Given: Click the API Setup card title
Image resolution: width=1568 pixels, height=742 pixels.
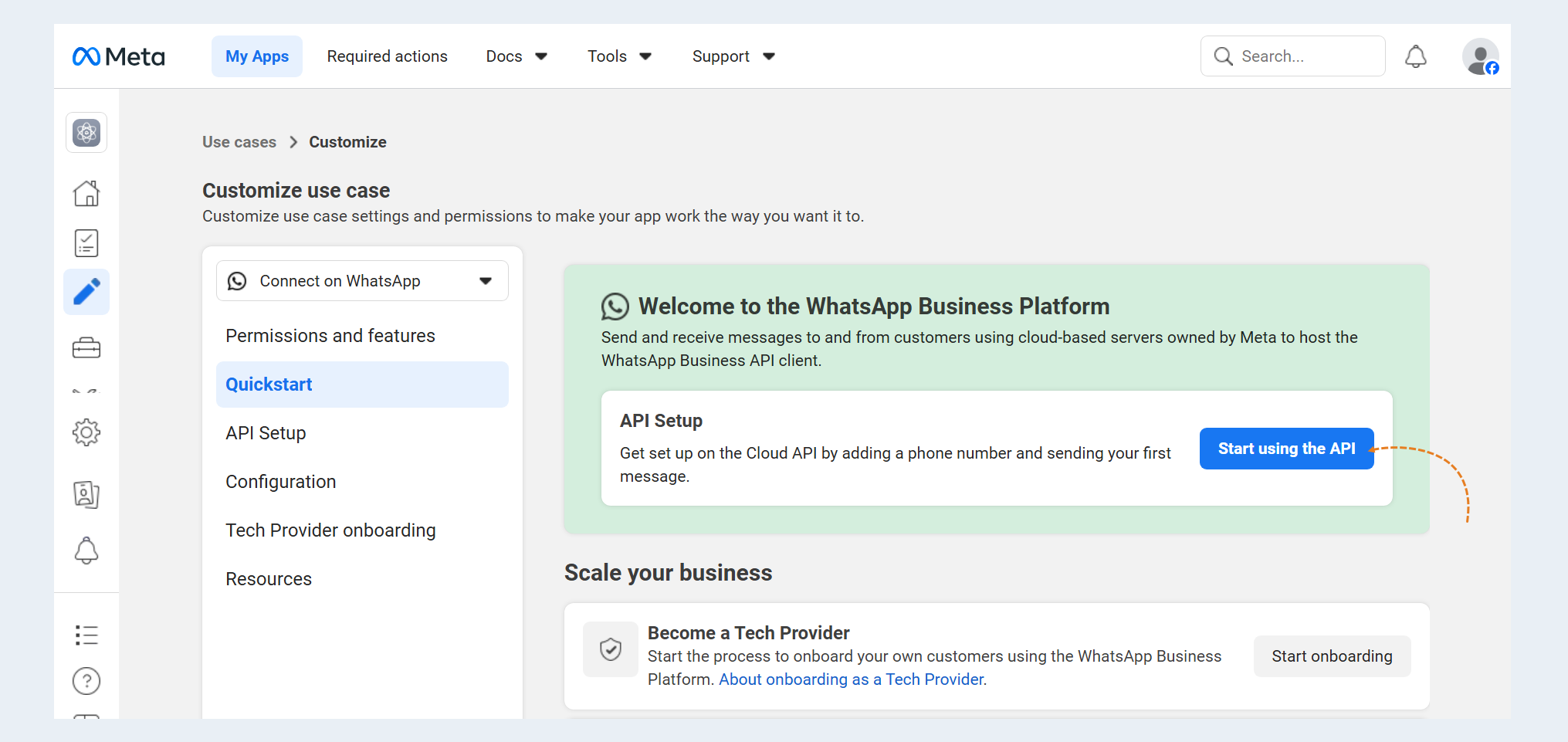Looking at the screenshot, I should click(x=662, y=421).
